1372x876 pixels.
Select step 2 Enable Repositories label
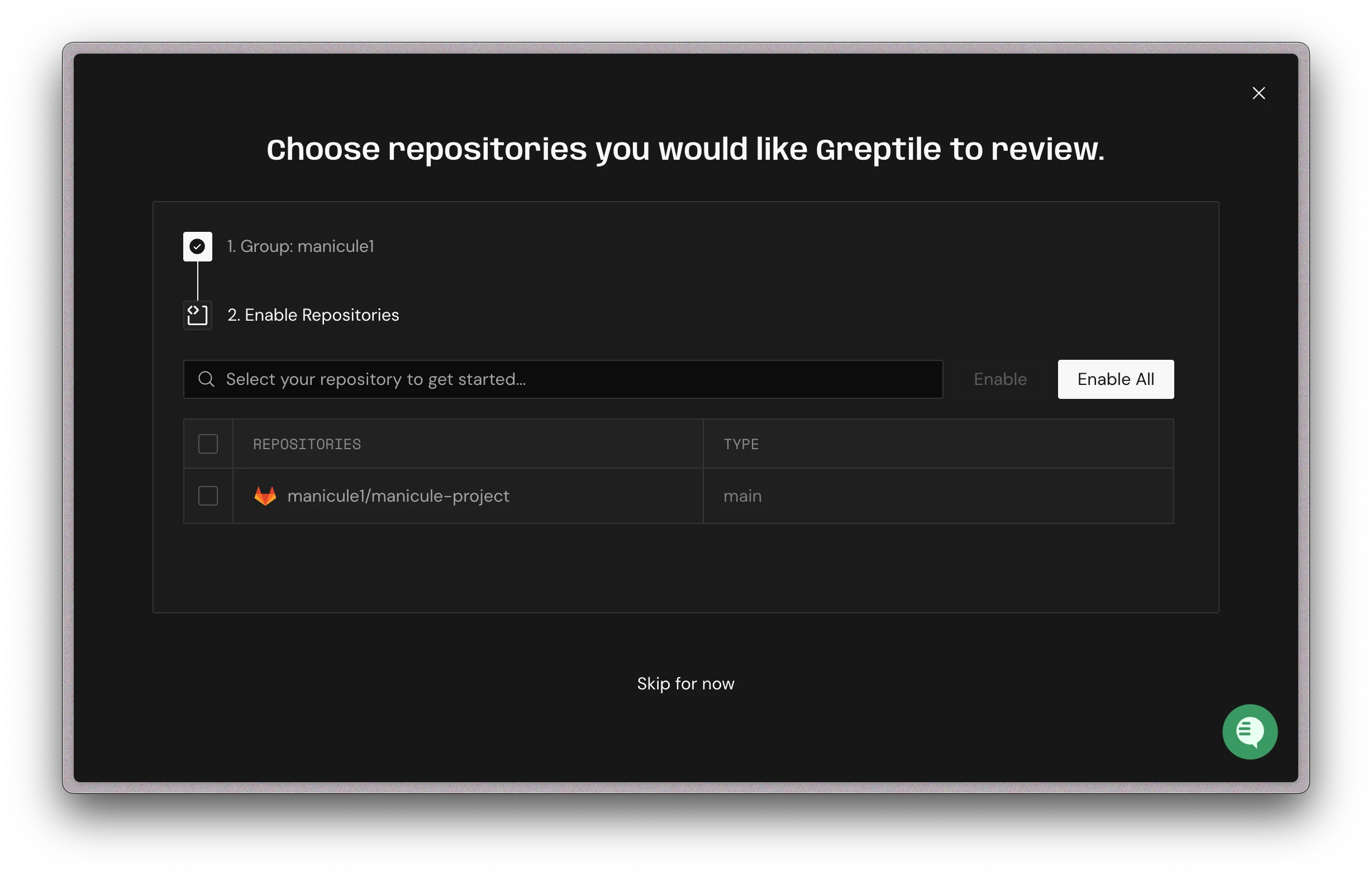[313, 315]
